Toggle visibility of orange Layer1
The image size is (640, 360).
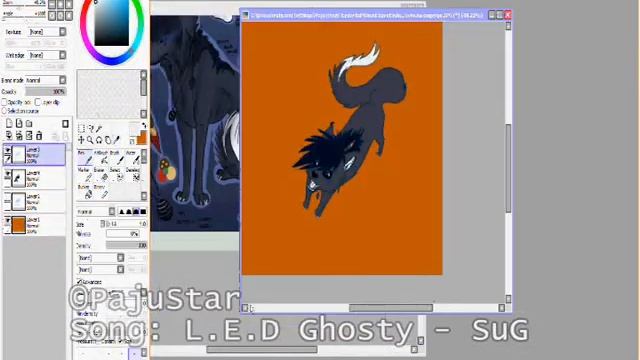7,221
